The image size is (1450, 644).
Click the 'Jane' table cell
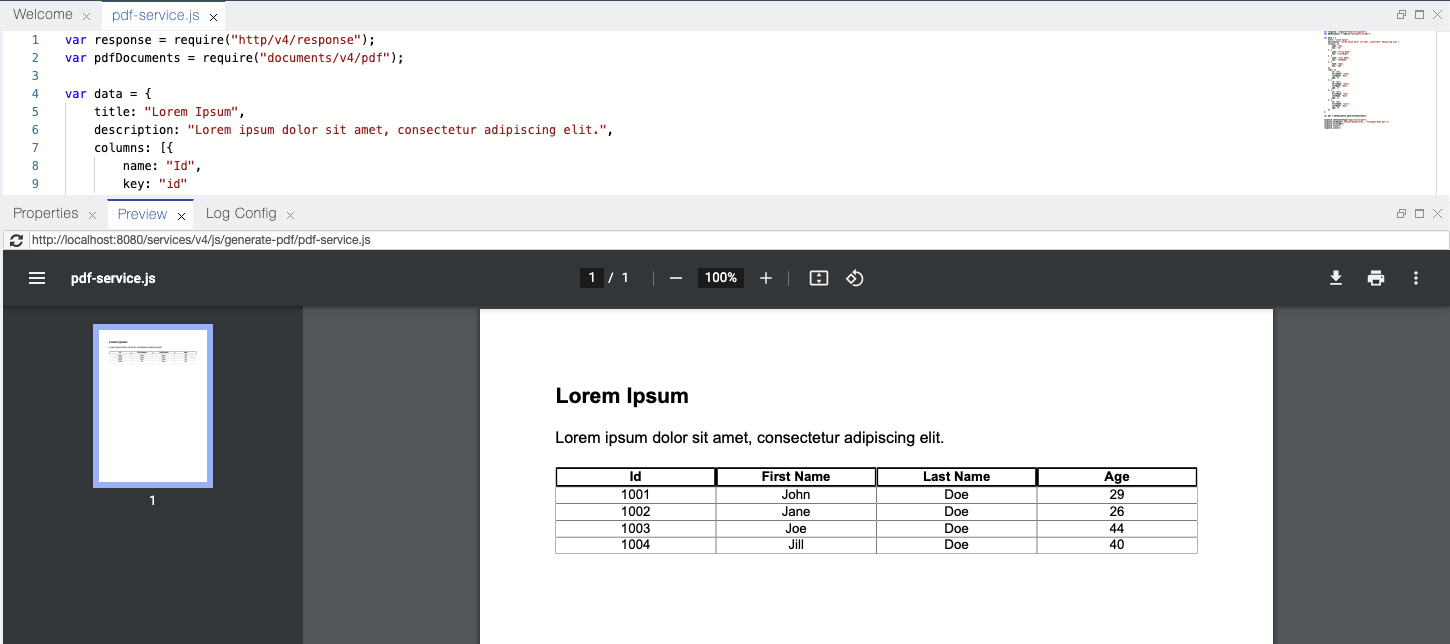pyautogui.click(x=796, y=511)
